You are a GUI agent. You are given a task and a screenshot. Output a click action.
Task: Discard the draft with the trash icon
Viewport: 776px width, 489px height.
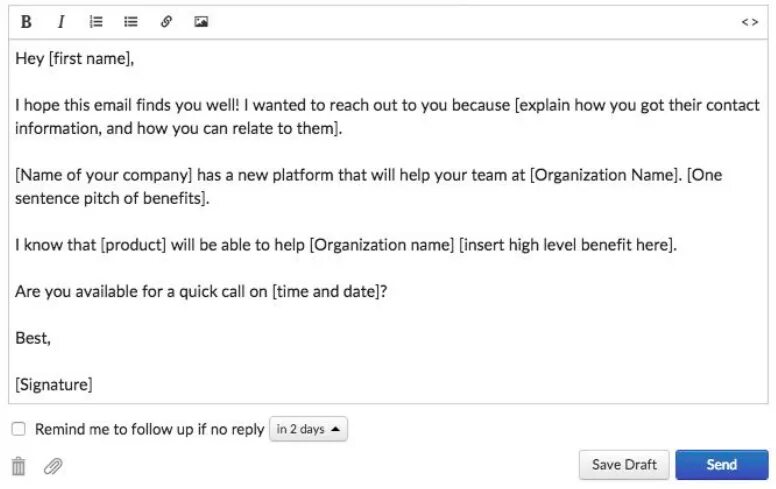tap(18, 465)
